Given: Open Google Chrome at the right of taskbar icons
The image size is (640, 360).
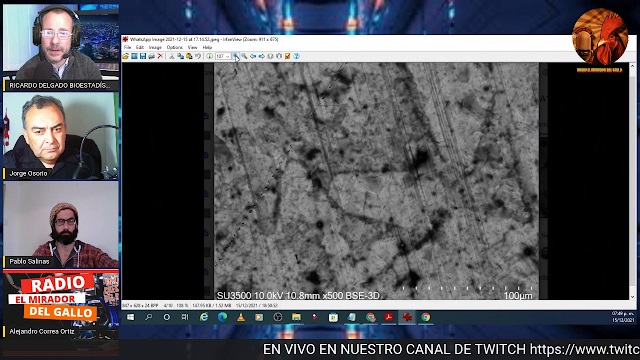Looking at the screenshot, I should [x=426, y=317].
